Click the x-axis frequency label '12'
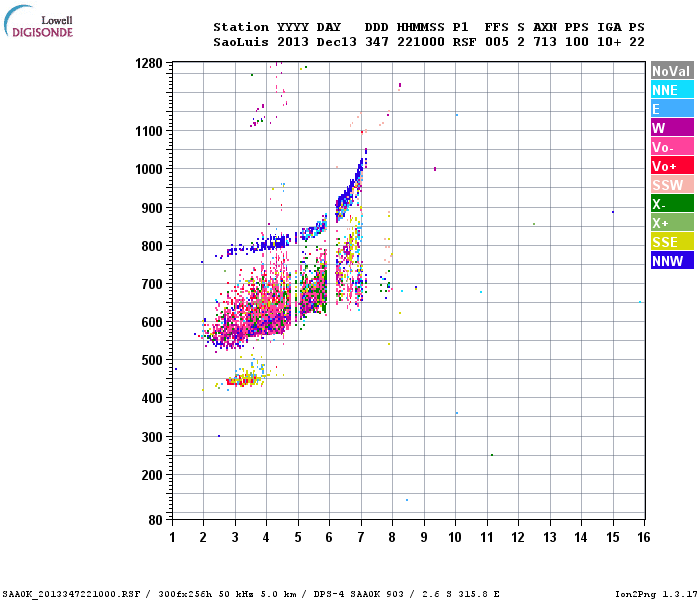Image resolution: width=700 pixels, height=600 pixels. pos(518,537)
